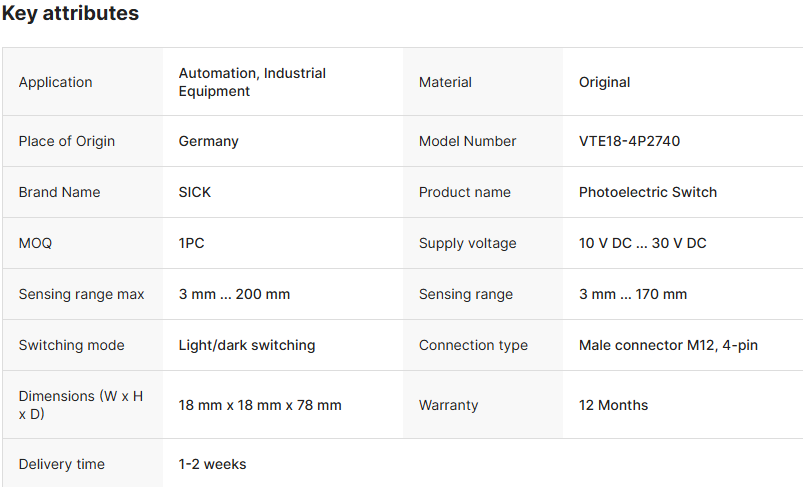Click the Light/dark switching value
Screen dimensions: 803x487
click(246, 345)
